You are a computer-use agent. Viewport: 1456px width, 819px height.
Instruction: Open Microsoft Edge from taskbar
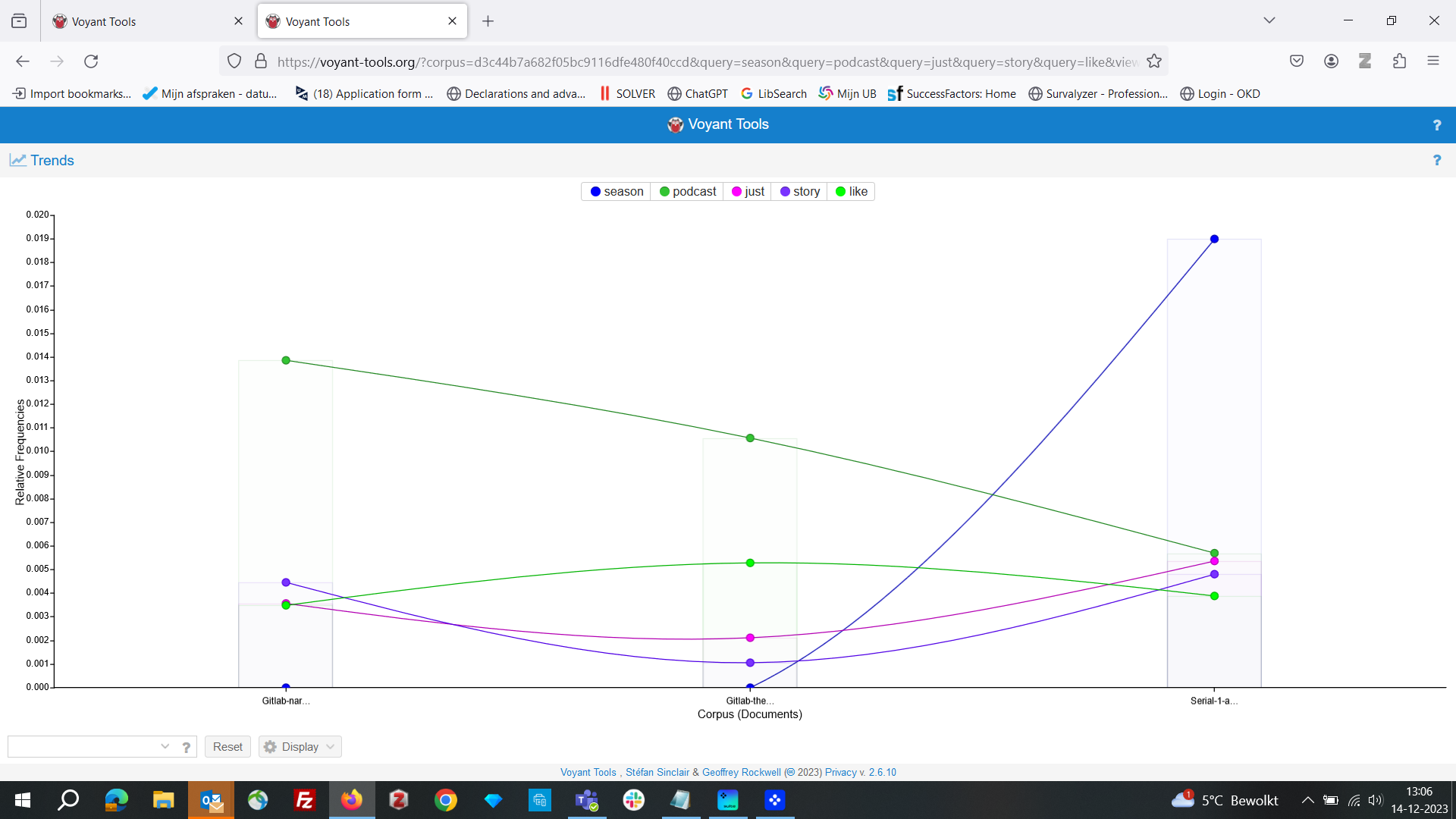click(x=116, y=800)
